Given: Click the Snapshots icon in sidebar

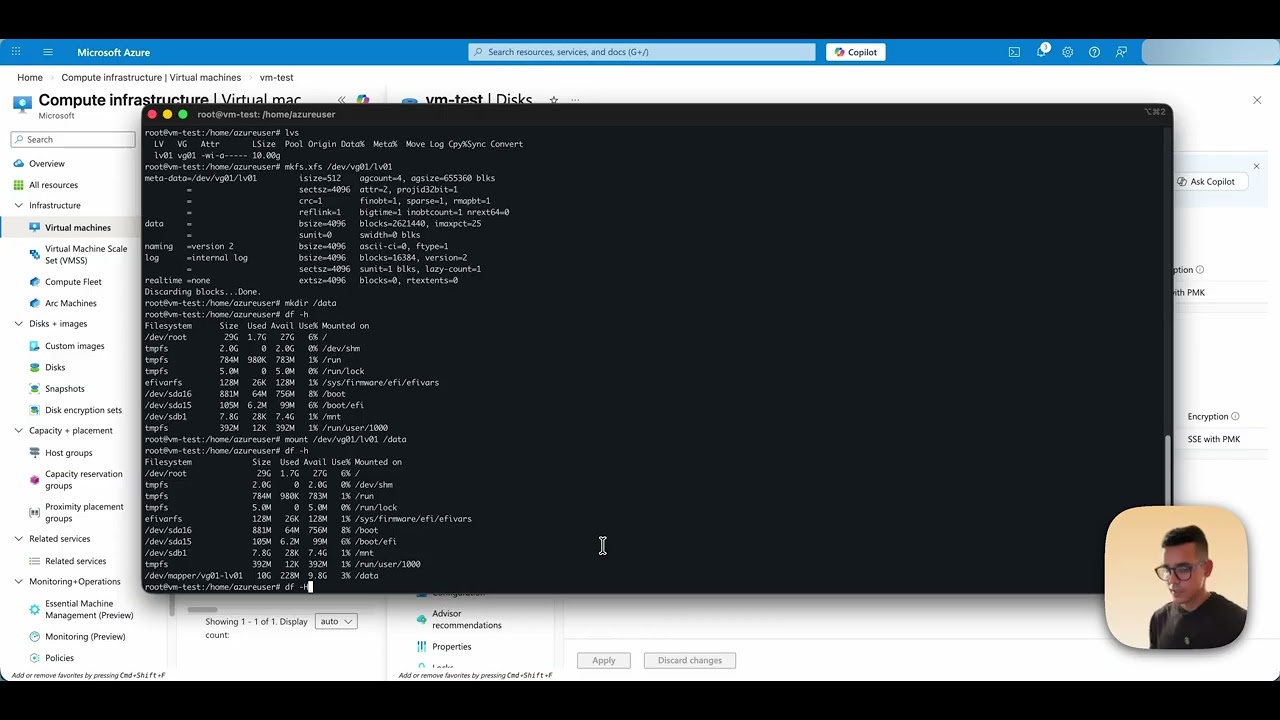Looking at the screenshot, I should point(35,388).
